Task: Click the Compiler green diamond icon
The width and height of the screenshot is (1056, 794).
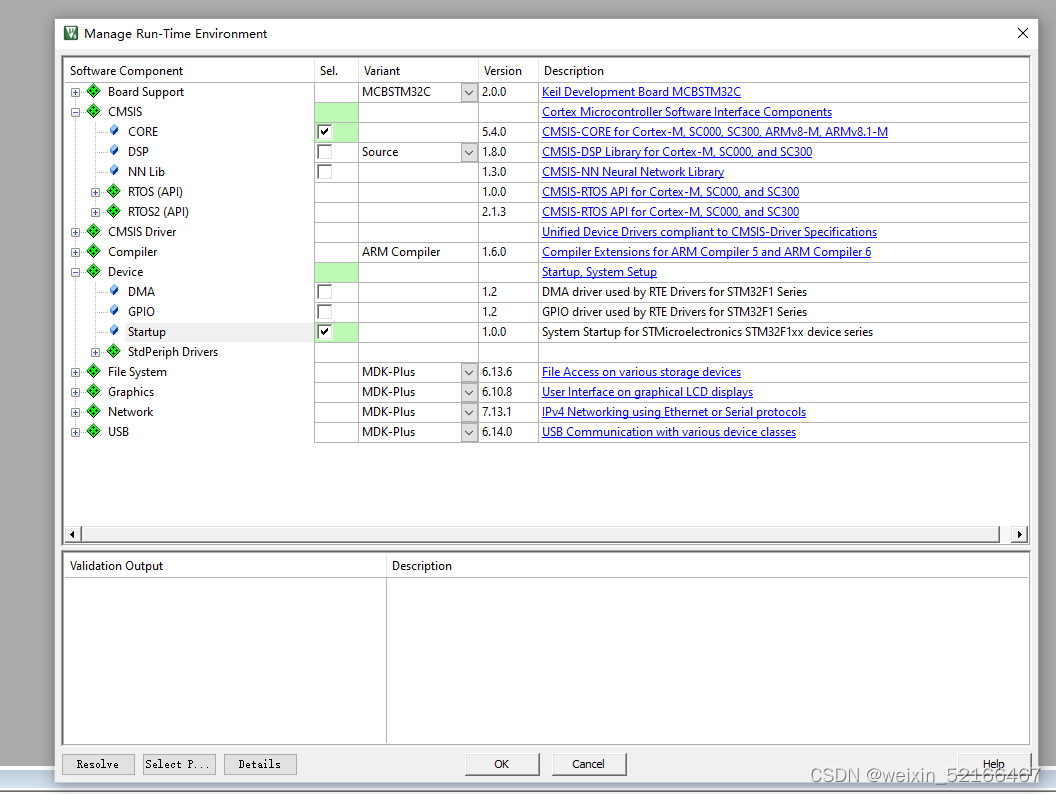Action: click(x=94, y=251)
